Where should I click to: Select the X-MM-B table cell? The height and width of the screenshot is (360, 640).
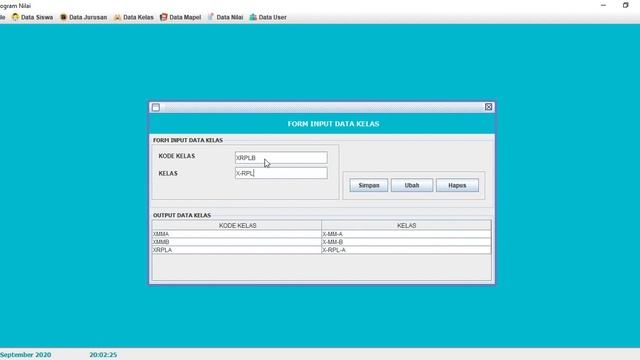[x=407, y=242]
